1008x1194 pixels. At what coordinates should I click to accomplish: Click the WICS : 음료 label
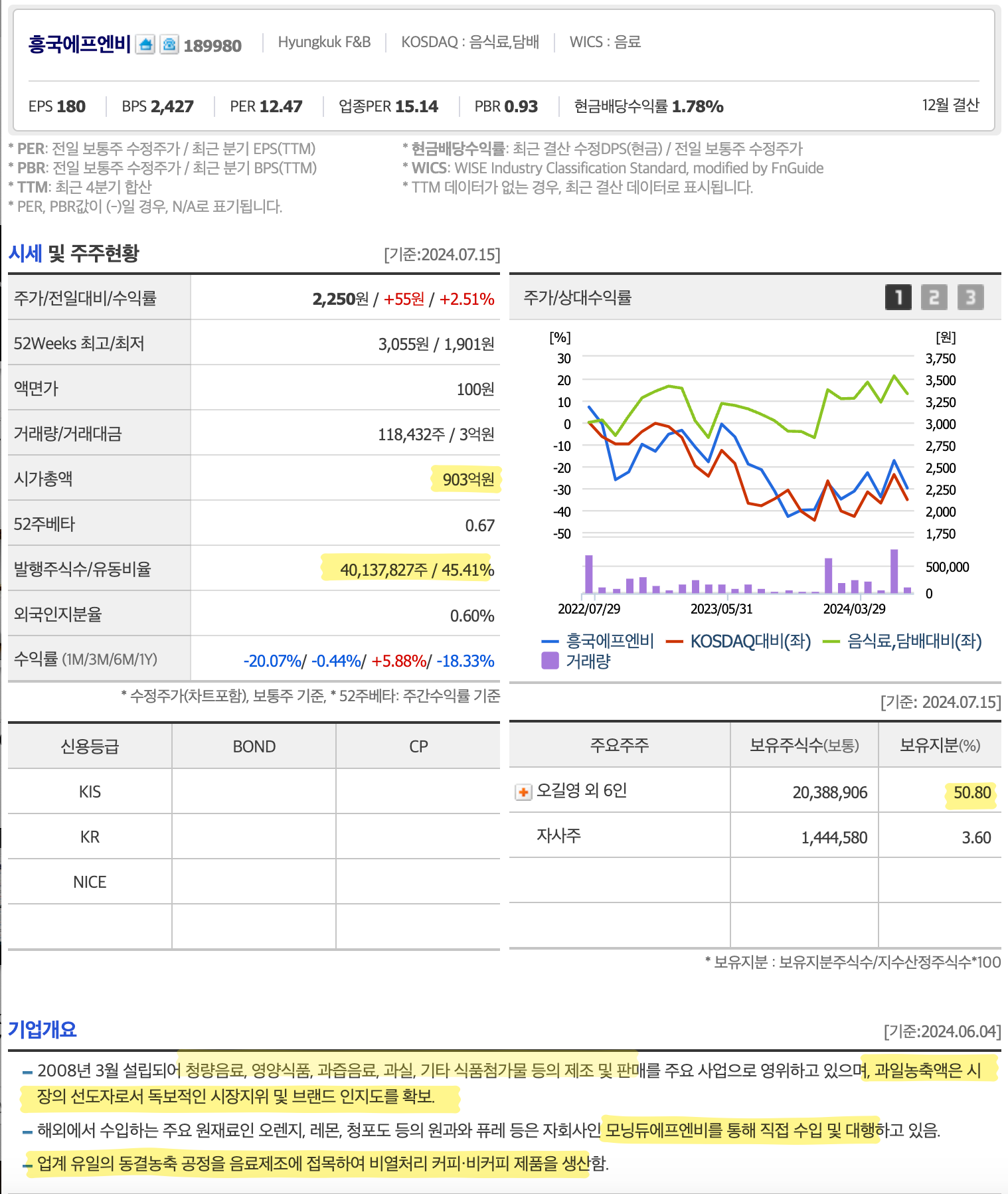605,42
